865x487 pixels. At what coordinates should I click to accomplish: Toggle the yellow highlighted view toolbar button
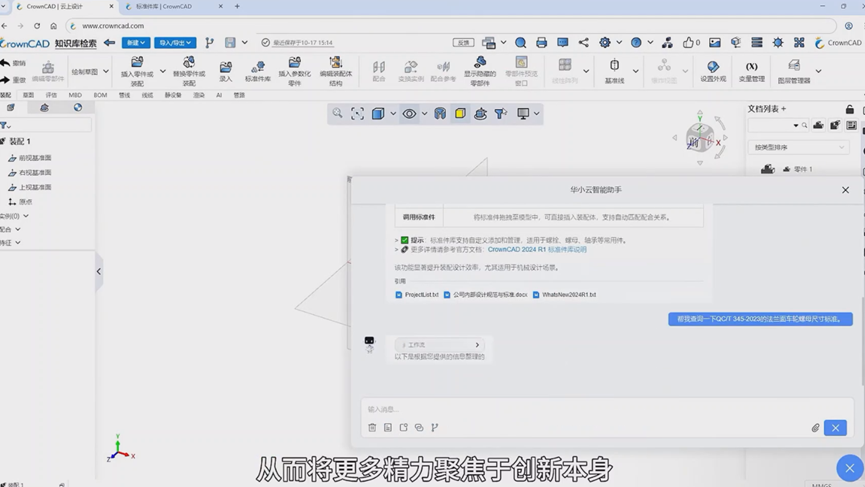(x=460, y=114)
